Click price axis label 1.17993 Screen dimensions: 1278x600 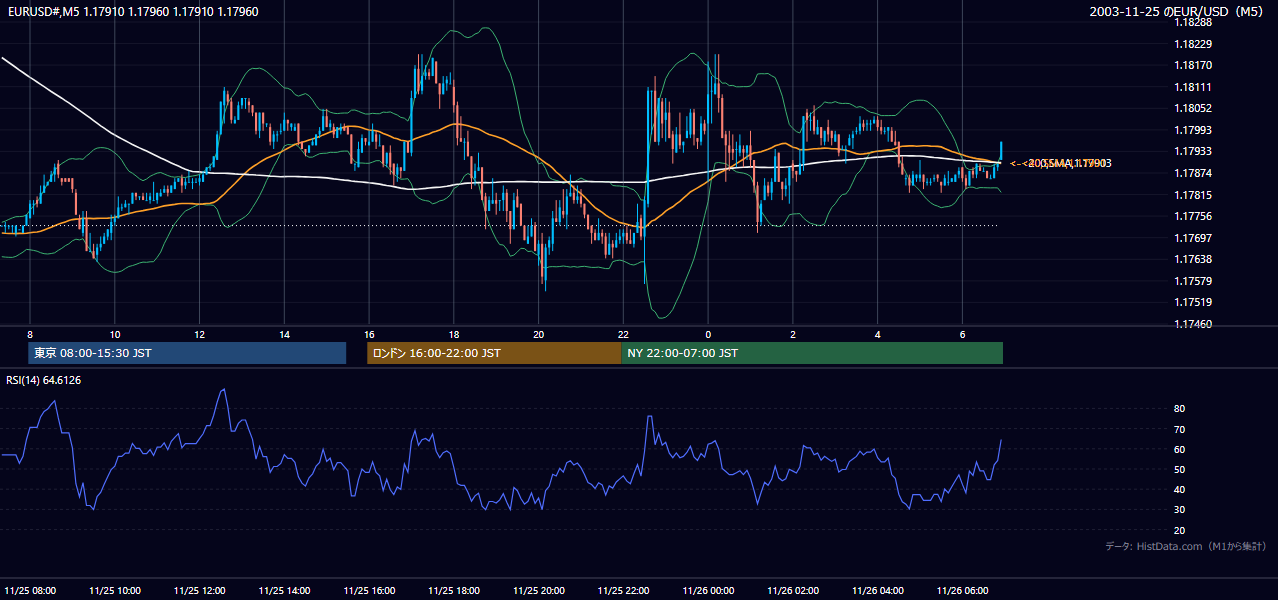point(1192,130)
